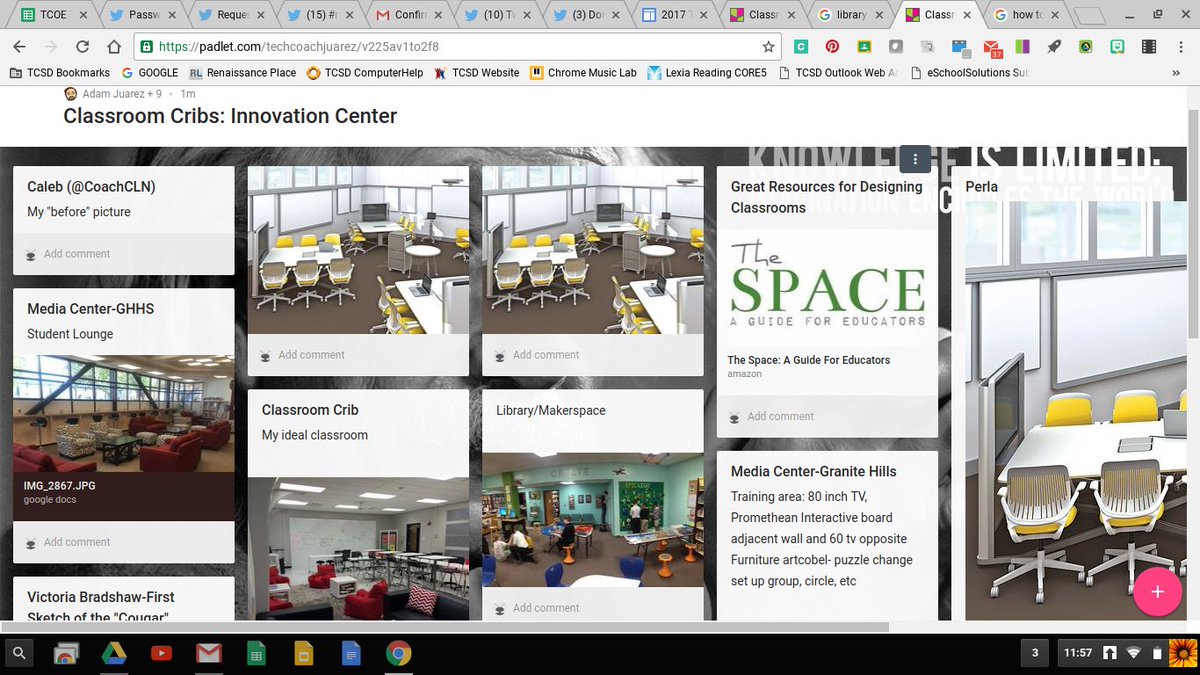
Task: Add comment on The Space guide post
Action: [x=780, y=417]
